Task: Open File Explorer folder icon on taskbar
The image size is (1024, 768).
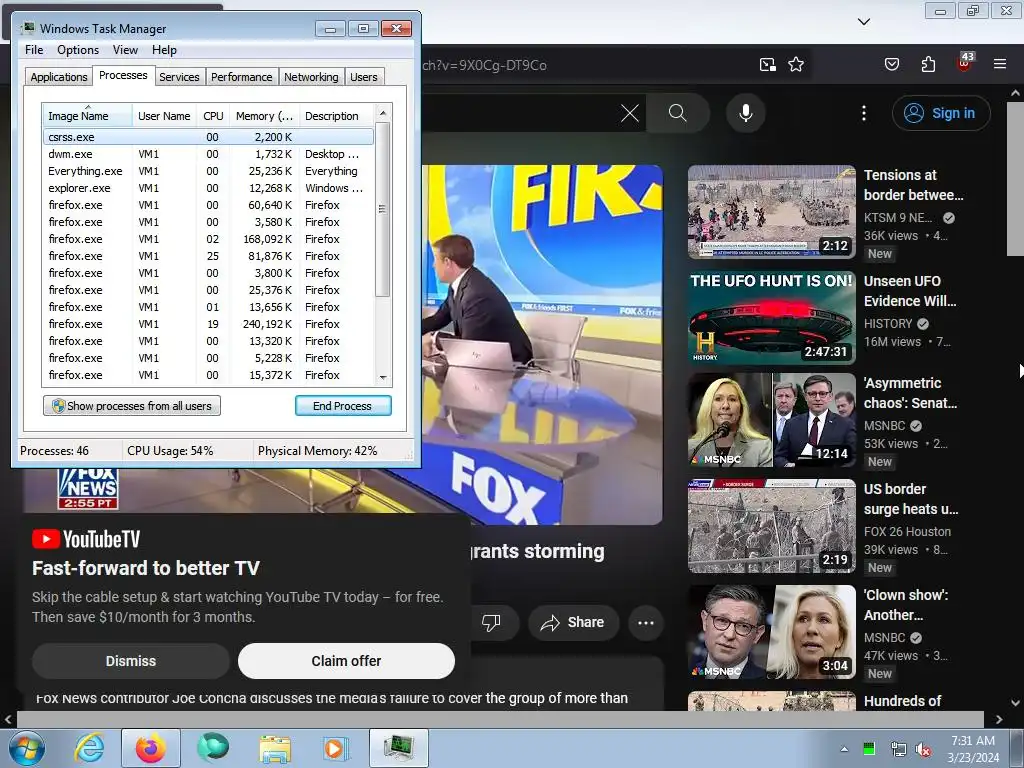Action: (x=275, y=748)
